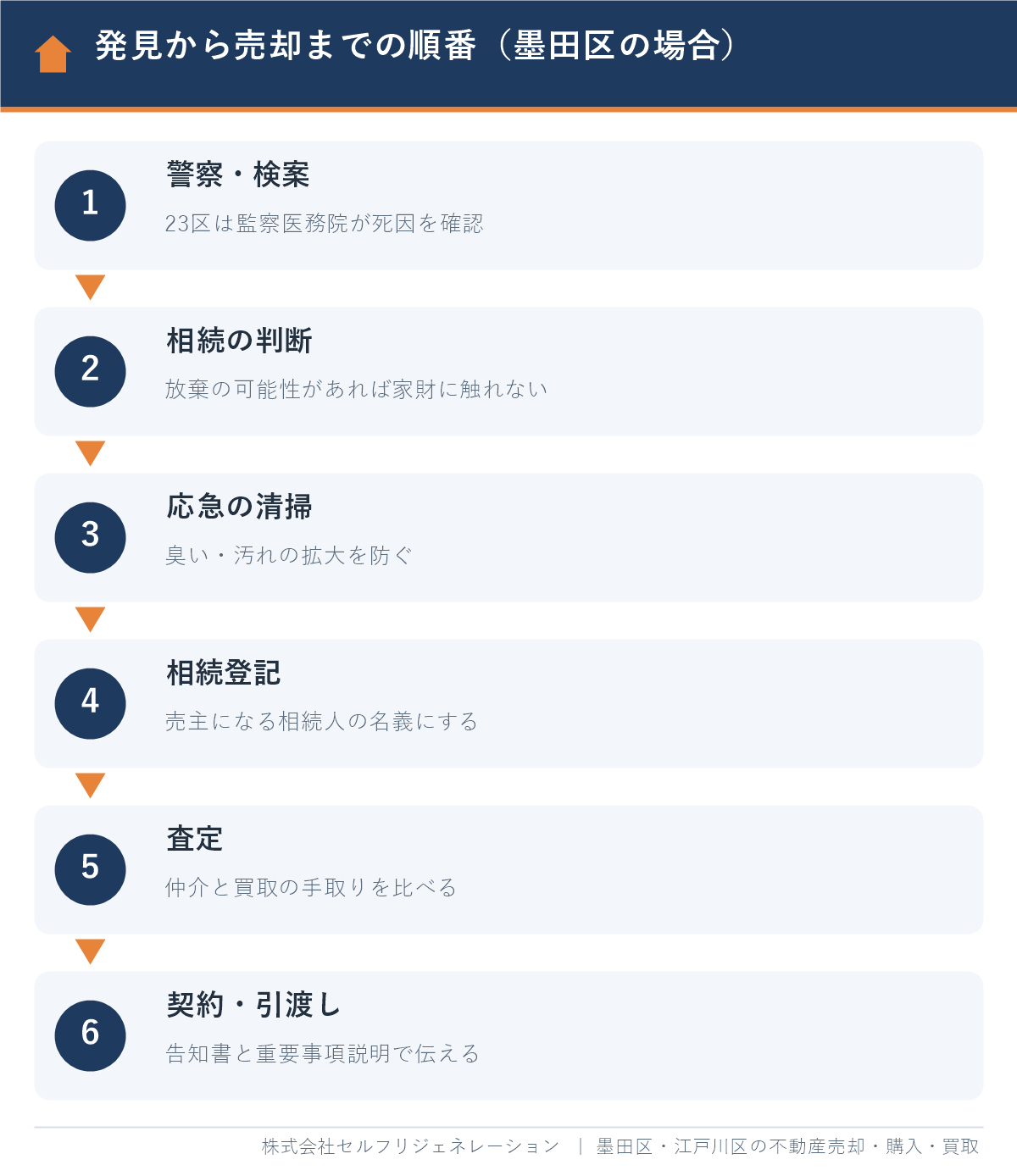The height and width of the screenshot is (1176, 1017).
Task: Select the 応急の清掃 heading
Action: pyautogui.click(x=239, y=507)
